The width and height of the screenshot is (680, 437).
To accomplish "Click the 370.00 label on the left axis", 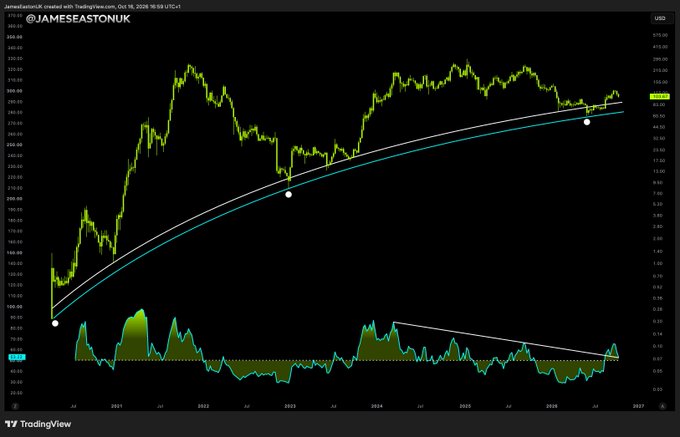I will pos(15,16).
